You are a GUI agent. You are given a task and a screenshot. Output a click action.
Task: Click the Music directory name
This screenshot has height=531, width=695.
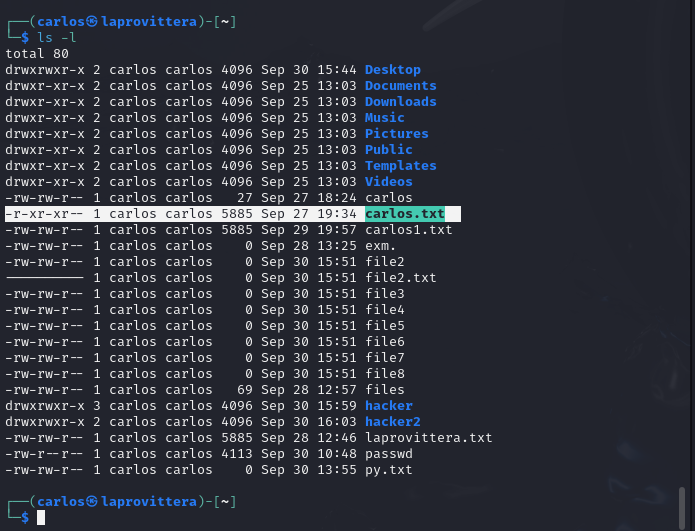pos(385,117)
